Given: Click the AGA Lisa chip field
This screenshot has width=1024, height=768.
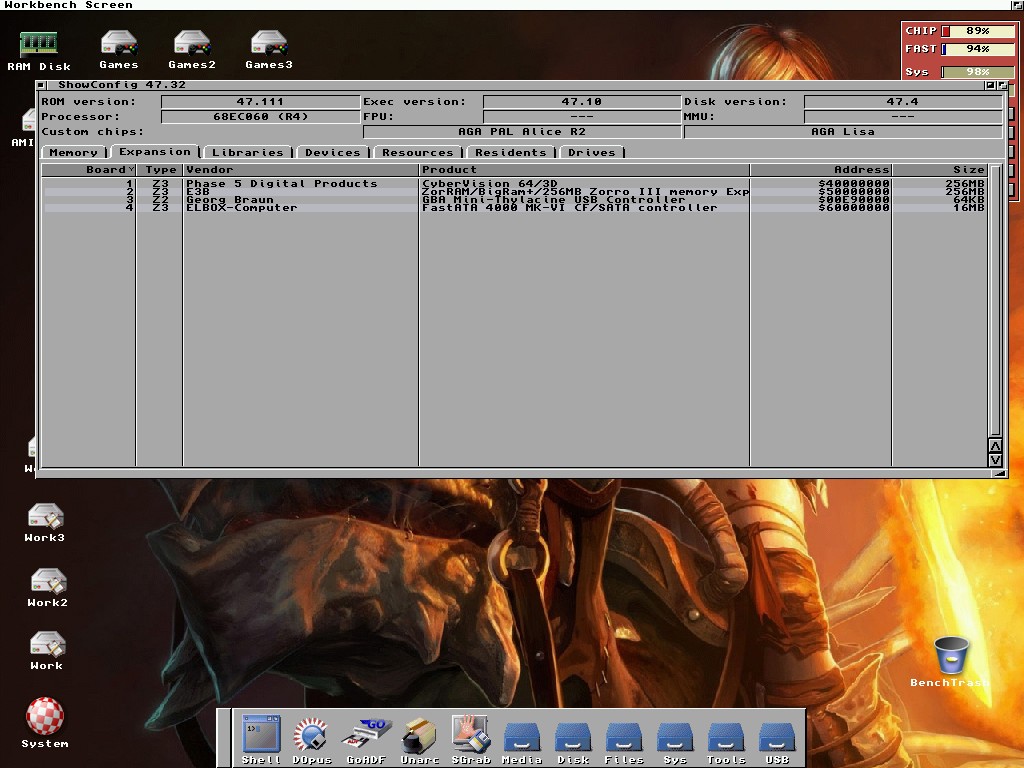Looking at the screenshot, I should point(842,132).
